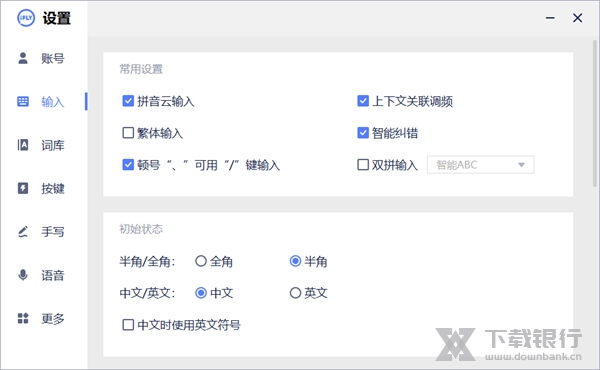Screen dimensions: 600x370
Task: Select the 全角 radio button
Action: pyautogui.click(x=201, y=261)
